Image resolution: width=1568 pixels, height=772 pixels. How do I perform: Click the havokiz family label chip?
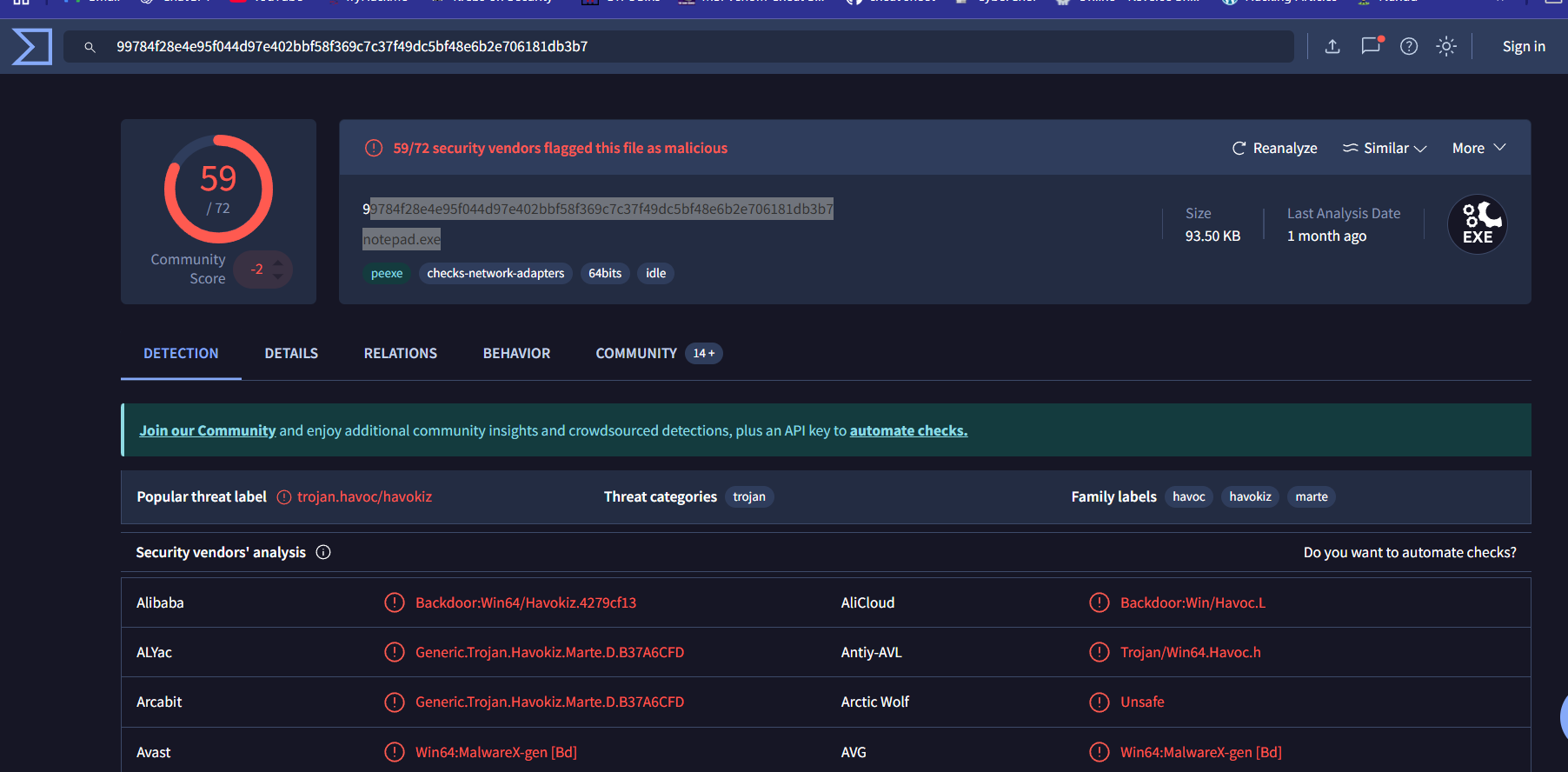[1250, 496]
